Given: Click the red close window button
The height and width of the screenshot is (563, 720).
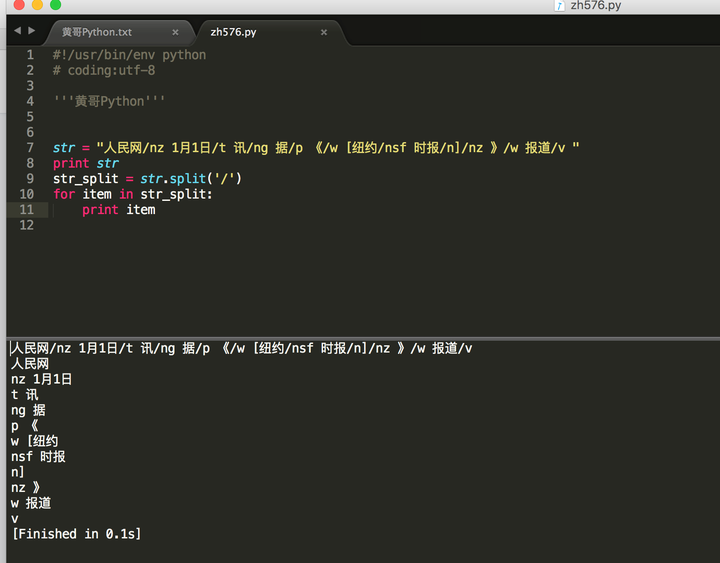Looking at the screenshot, I should 19,4.
